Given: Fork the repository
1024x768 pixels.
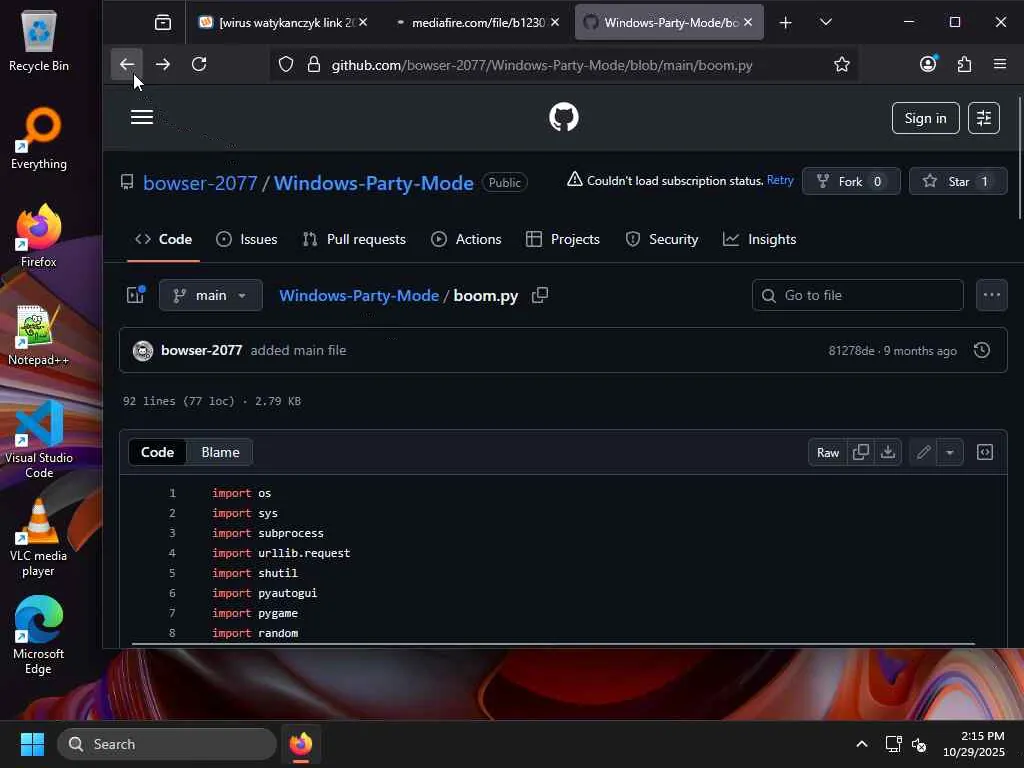Looking at the screenshot, I should pos(851,182).
